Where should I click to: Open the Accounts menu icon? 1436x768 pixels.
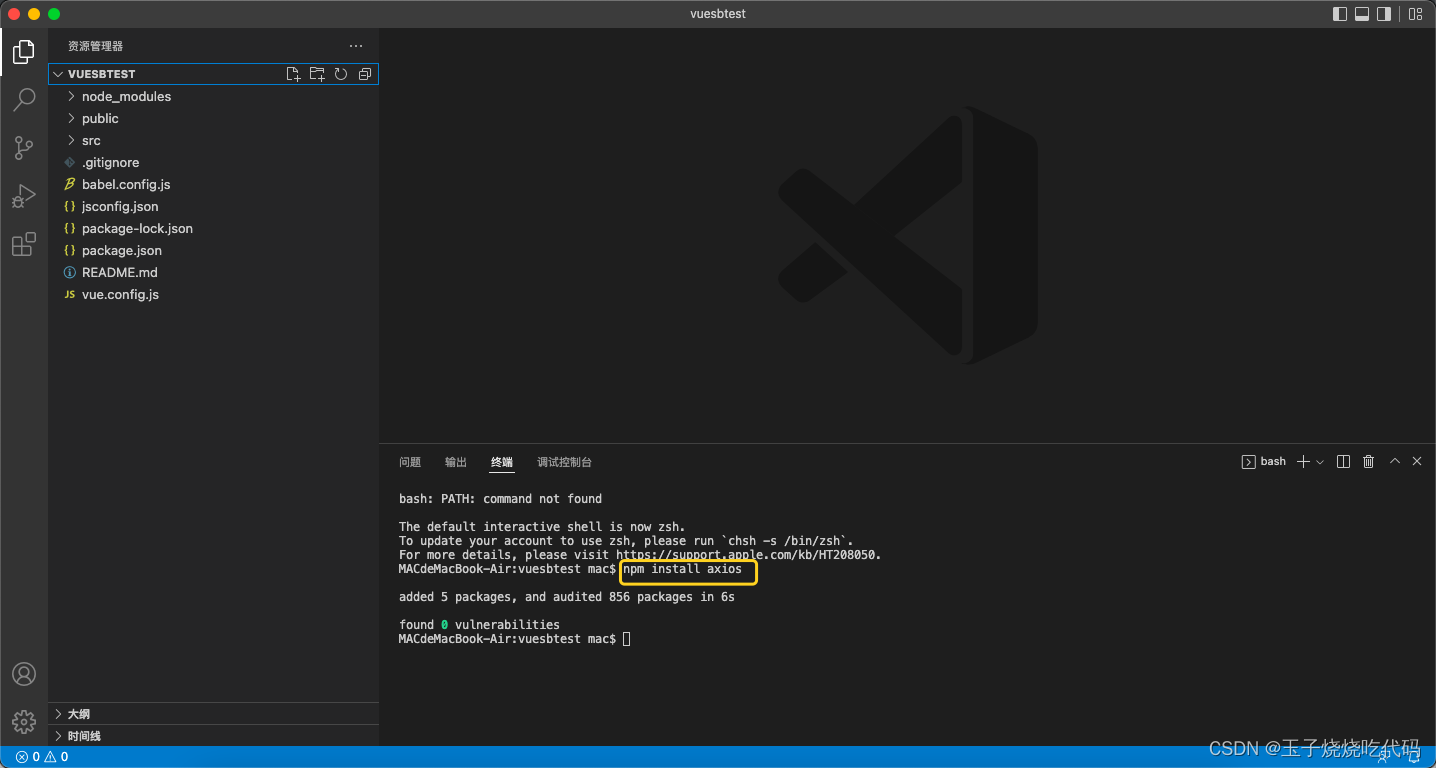click(x=24, y=674)
